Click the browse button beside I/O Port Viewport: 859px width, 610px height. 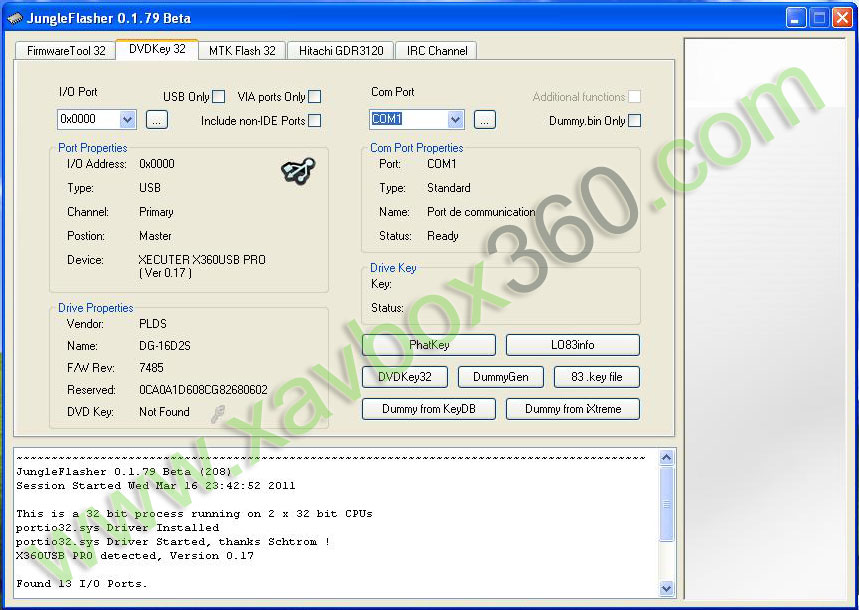pos(157,120)
